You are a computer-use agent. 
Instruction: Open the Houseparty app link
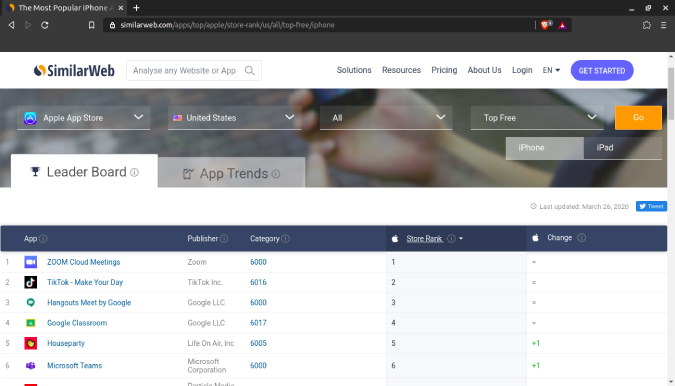coord(66,343)
